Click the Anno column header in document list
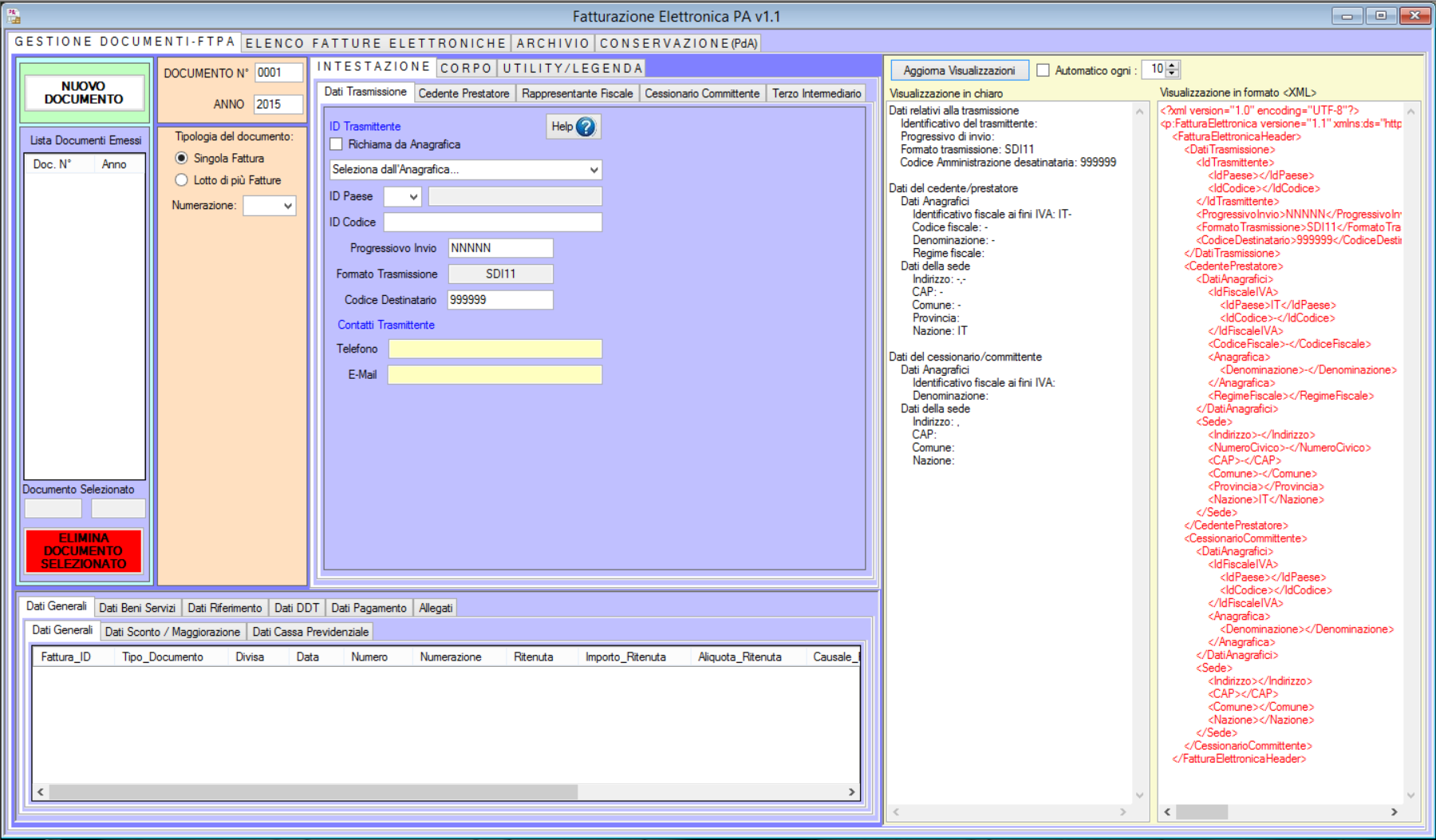The height and width of the screenshot is (840, 1436). 114,164
